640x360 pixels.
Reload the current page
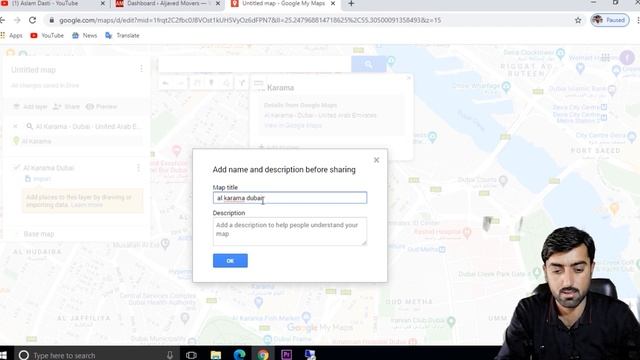tap(32, 20)
